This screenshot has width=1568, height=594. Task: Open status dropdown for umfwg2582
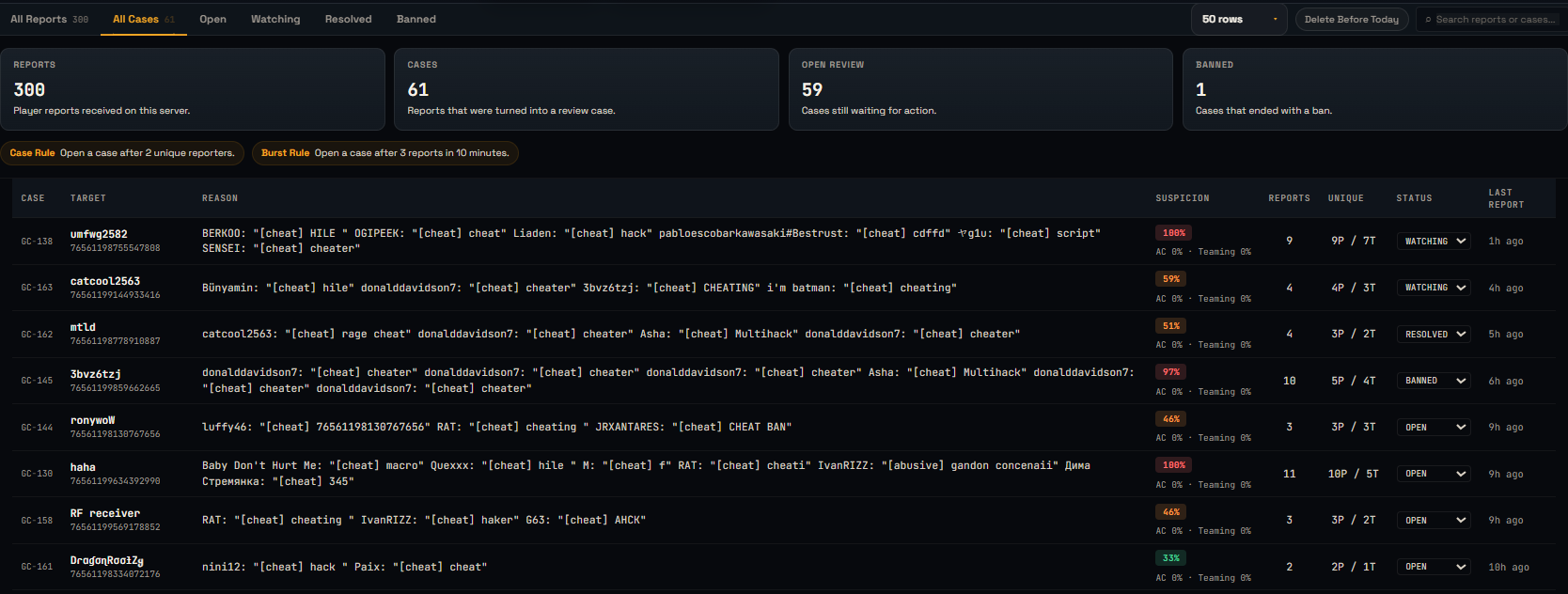[x=1434, y=242]
